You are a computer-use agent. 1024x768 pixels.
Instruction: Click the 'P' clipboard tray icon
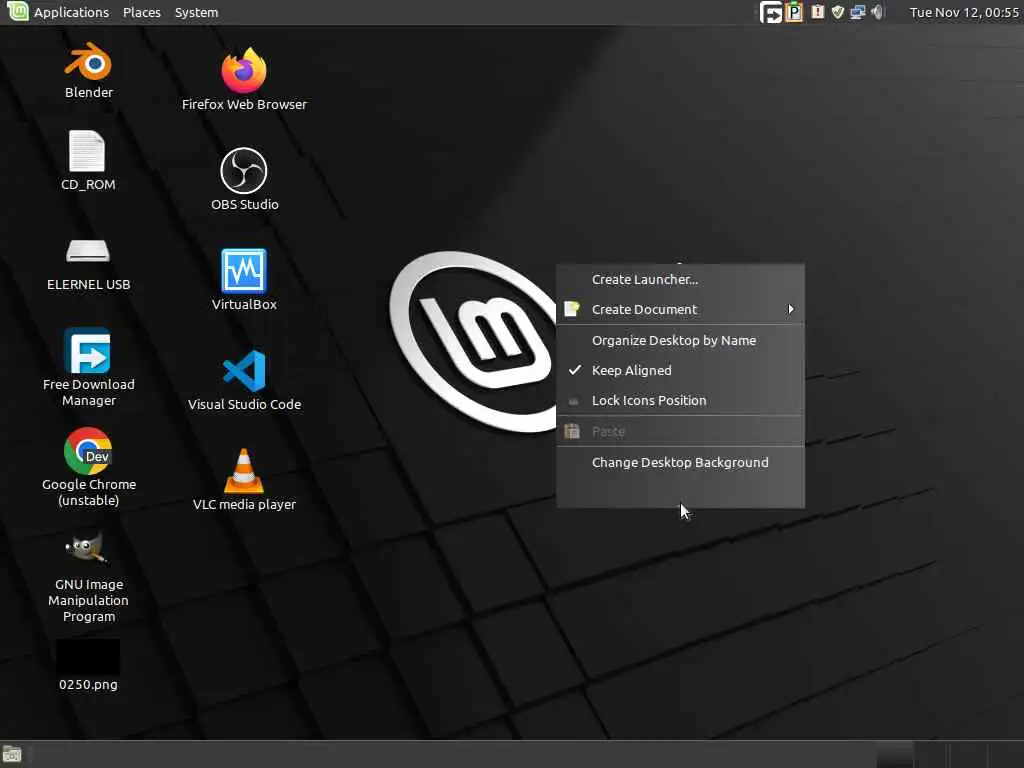793,12
